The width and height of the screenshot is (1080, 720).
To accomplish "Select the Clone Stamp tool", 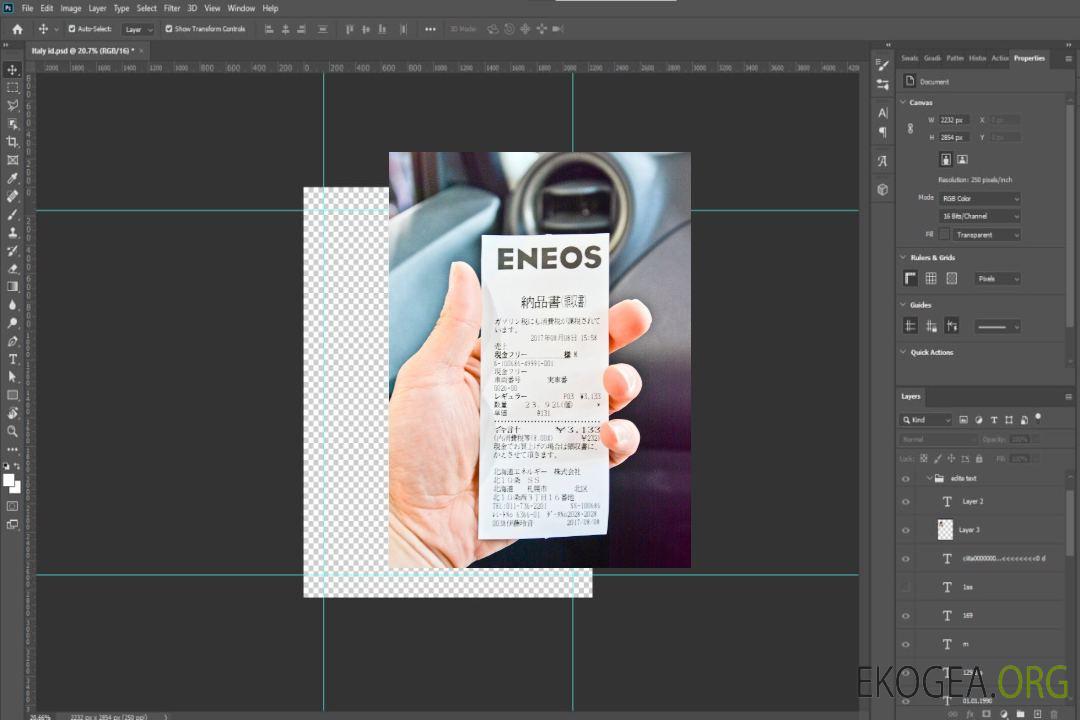I will [12, 233].
